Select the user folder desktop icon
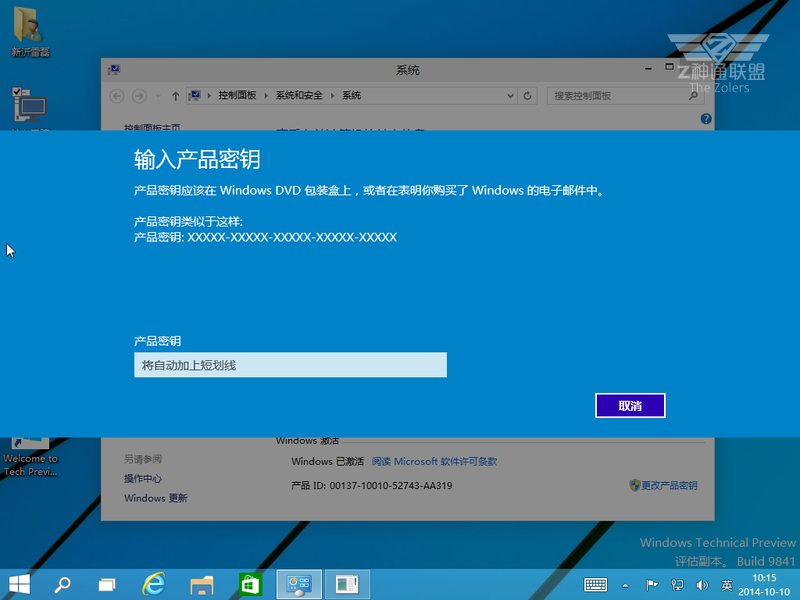Viewport: 800px width, 600px height. coord(30,32)
